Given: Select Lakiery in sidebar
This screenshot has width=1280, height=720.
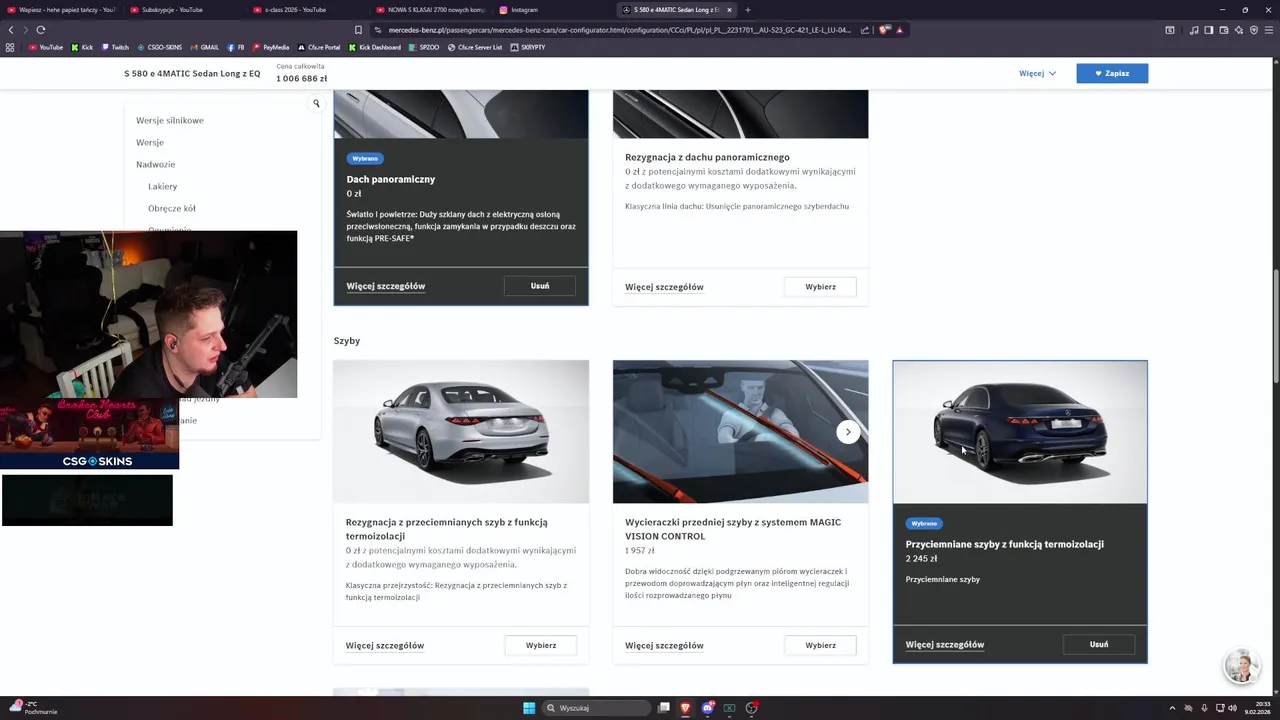Looking at the screenshot, I should tap(163, 186).
